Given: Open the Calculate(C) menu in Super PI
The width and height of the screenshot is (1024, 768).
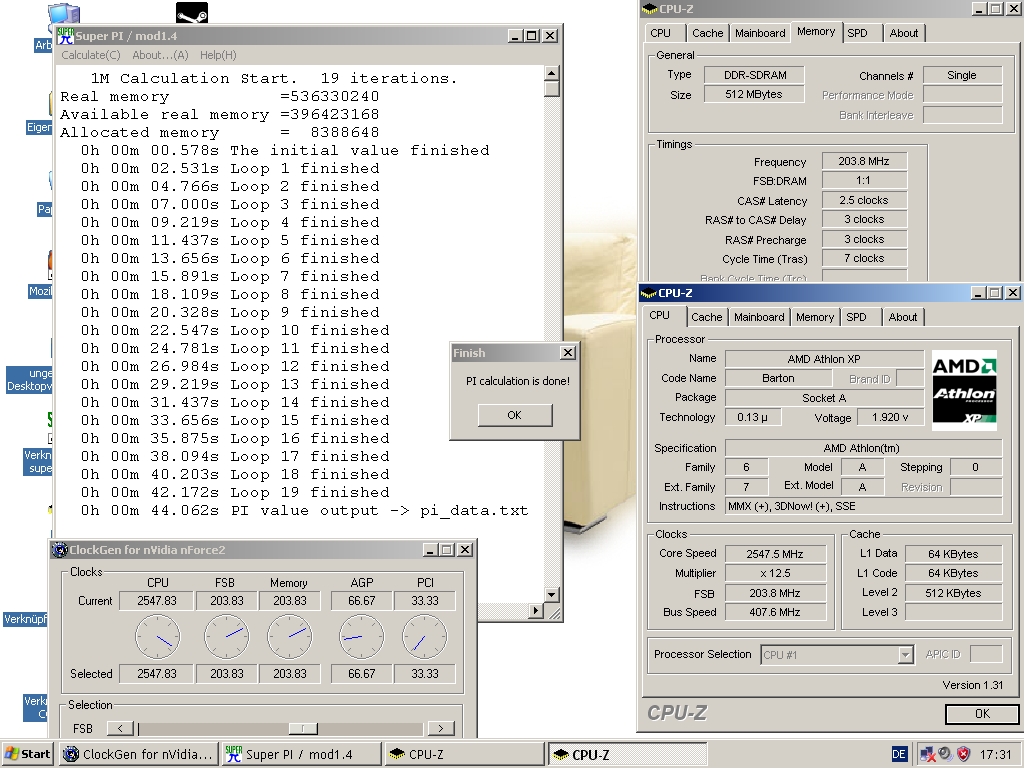Looking at the screenshot, I should point(91,56).
